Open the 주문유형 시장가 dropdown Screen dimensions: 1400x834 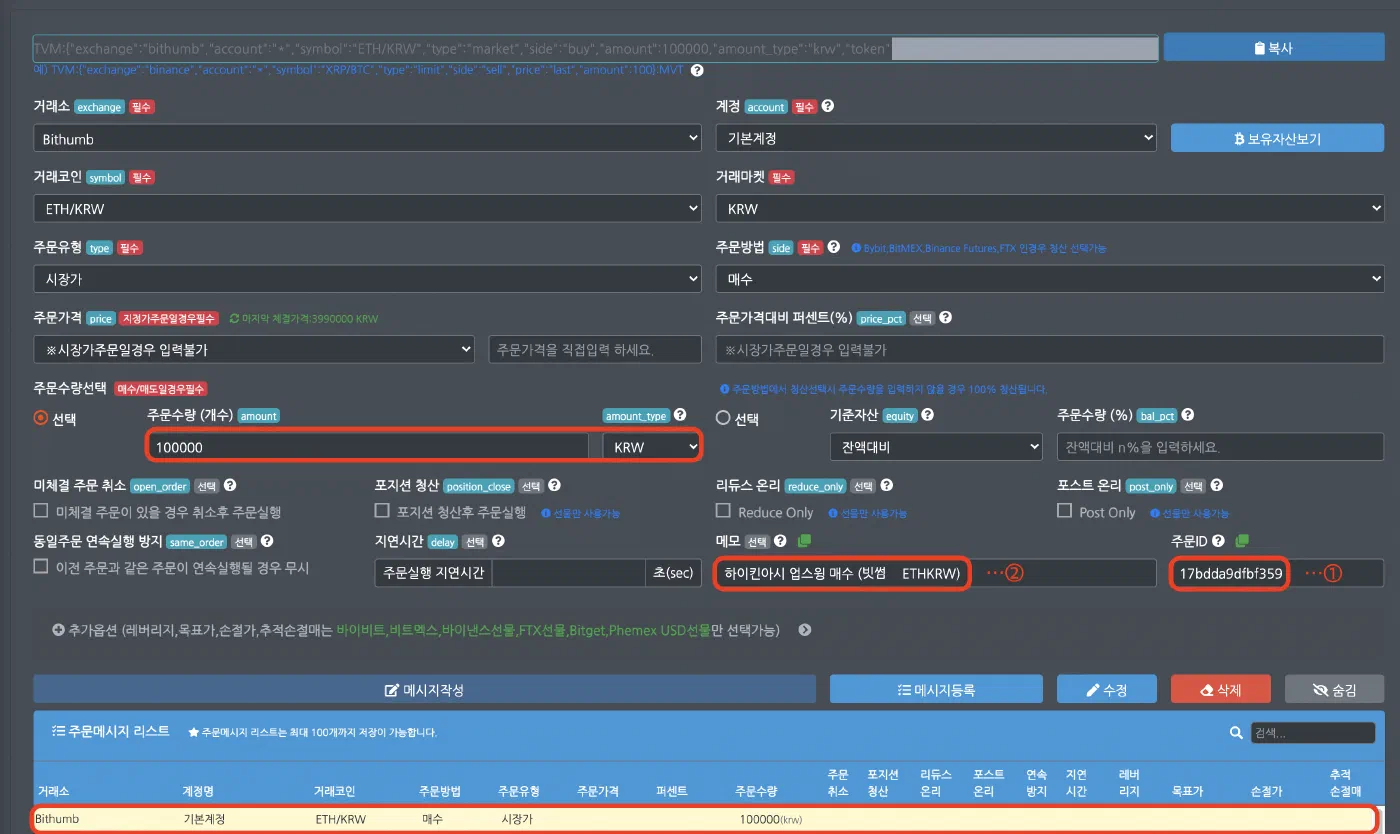coord(367,278)
